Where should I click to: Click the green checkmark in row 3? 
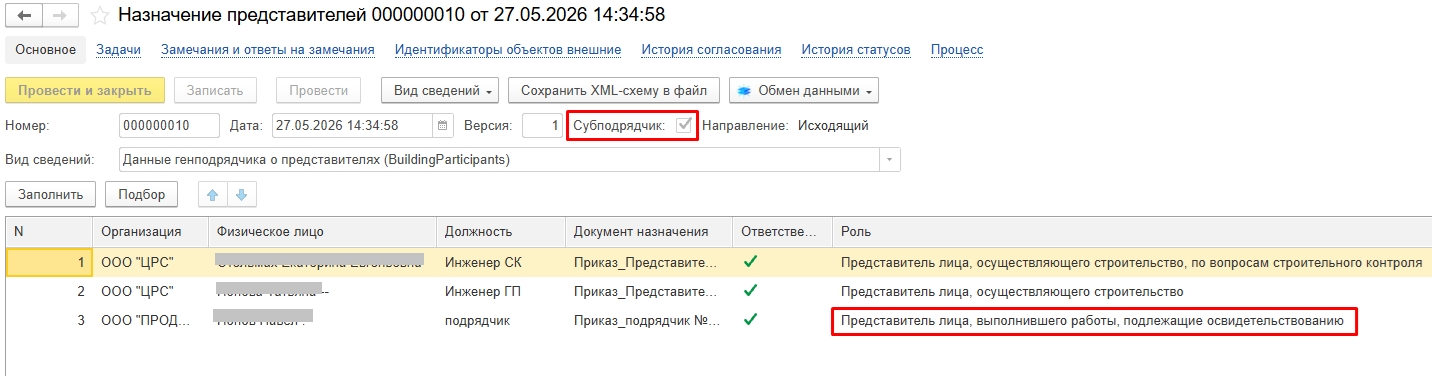pos(751,320)
